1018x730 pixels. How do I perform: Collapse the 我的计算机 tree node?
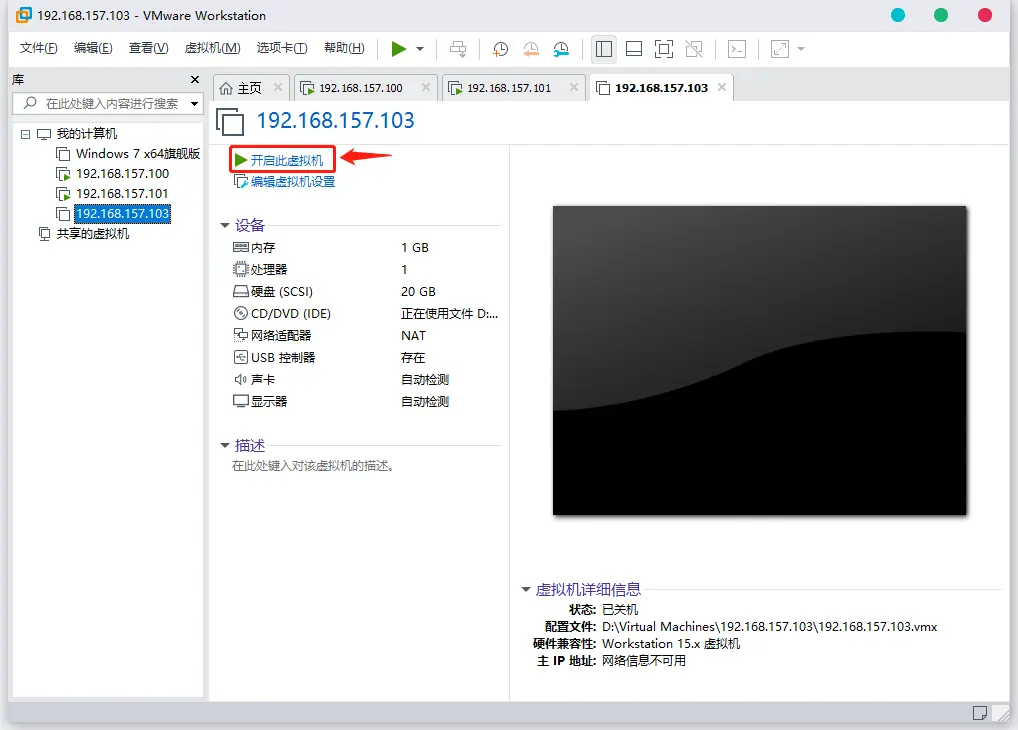pos(25,134)
